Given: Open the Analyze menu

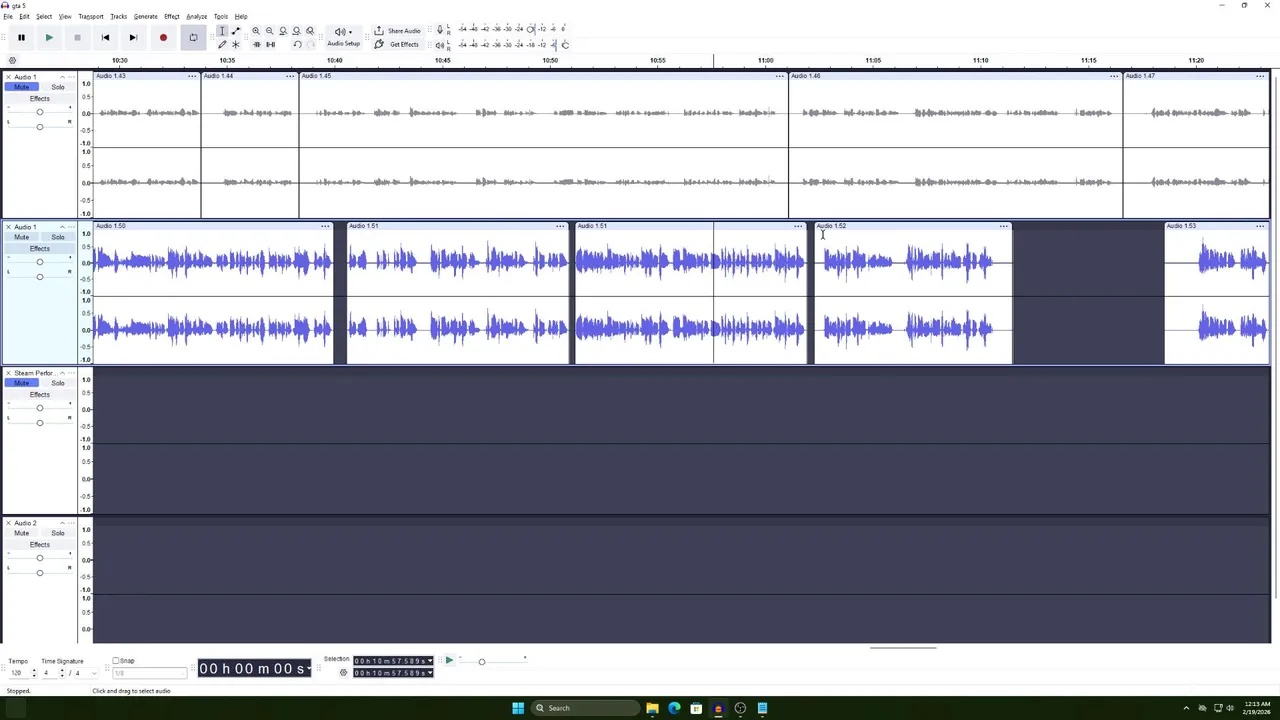Looking at the screenshot, I should coord(196,17).
